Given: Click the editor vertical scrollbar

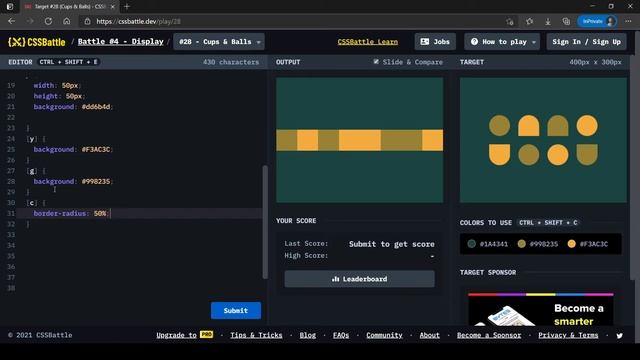Looking at the screenshot, I should (265, 222).
